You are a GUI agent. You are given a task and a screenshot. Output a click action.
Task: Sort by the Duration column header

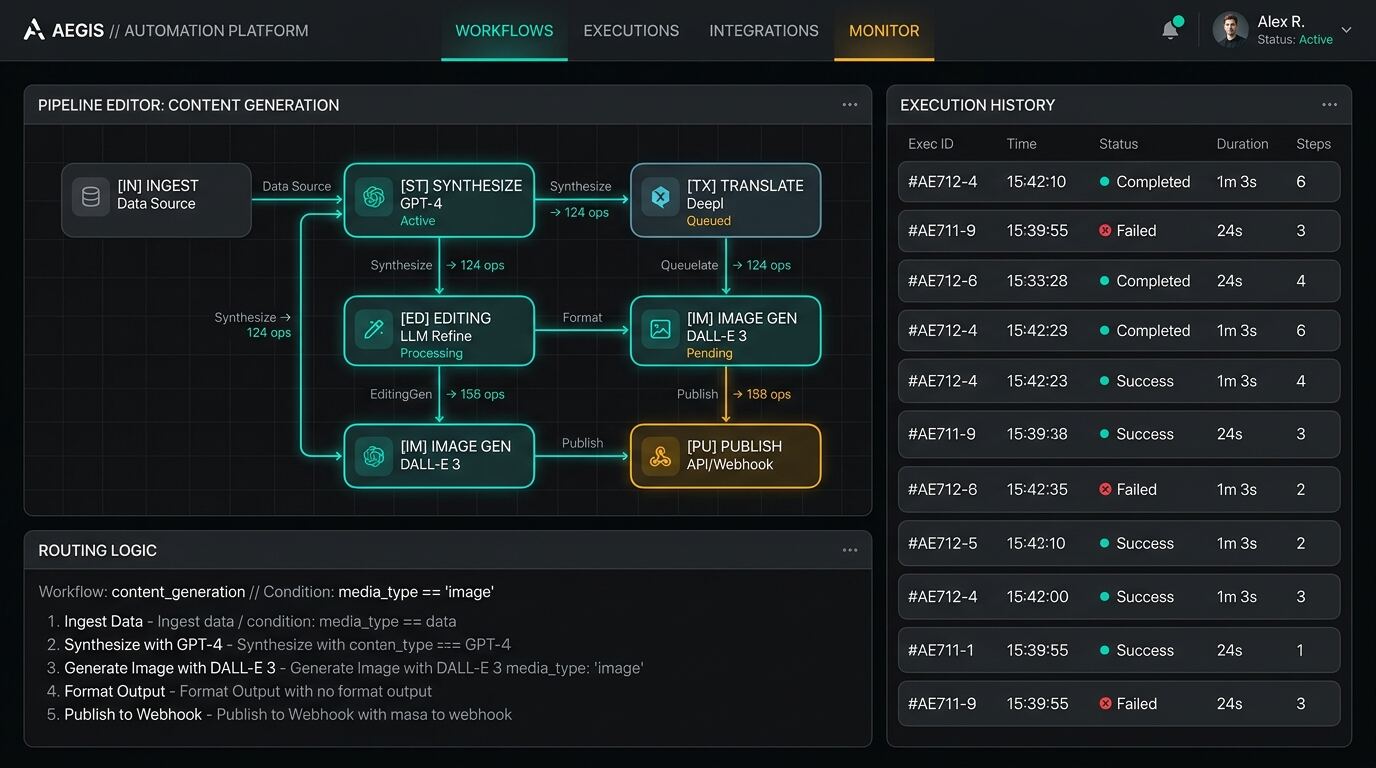[x=1242, y=144]
